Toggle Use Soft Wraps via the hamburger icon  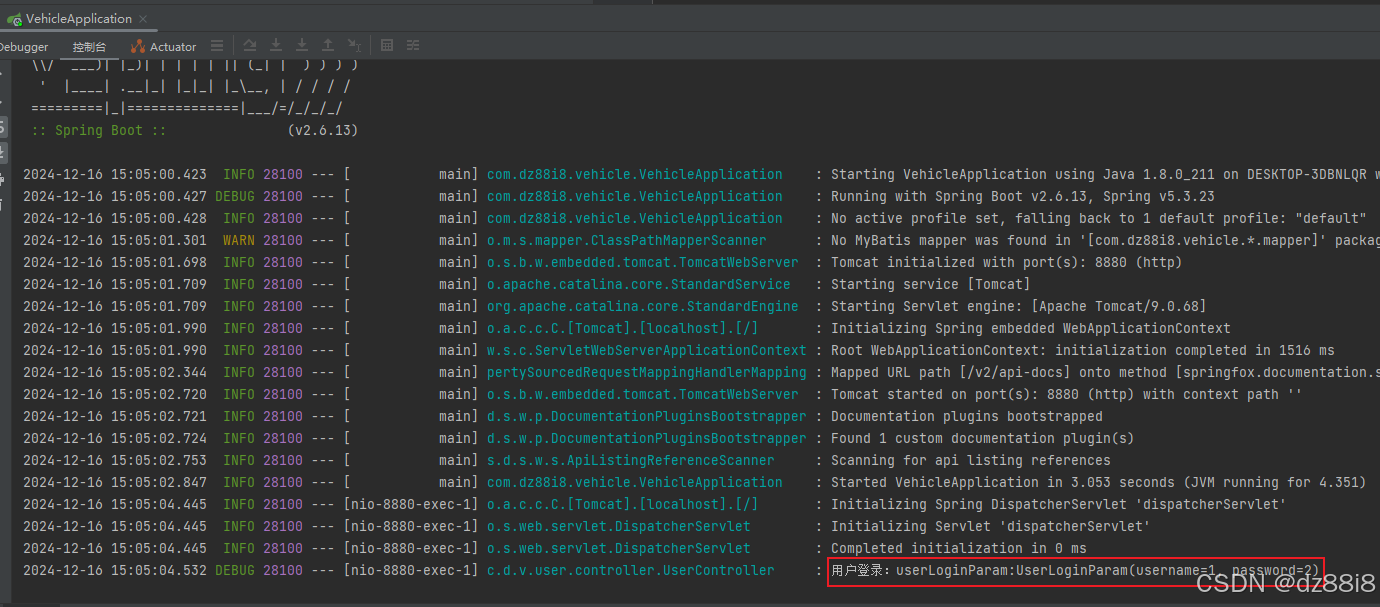point(217,45)
